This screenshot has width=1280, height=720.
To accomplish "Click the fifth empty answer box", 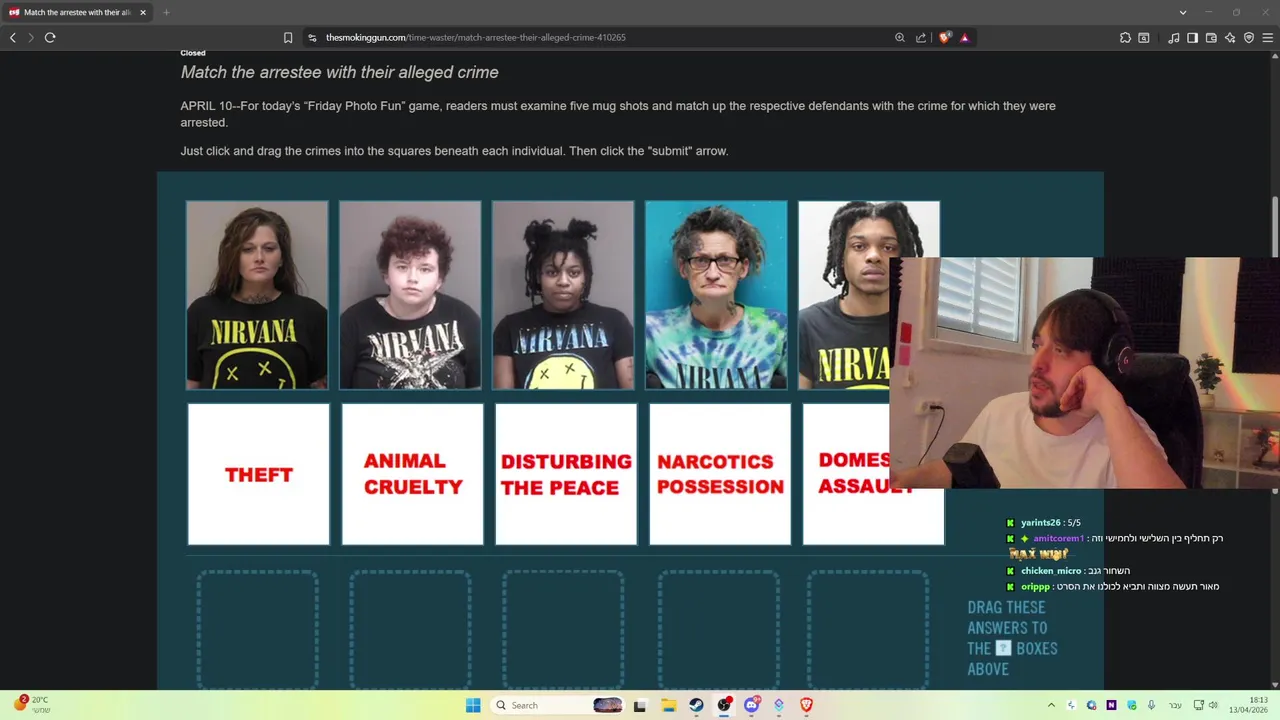I will [x=868, y=630].
